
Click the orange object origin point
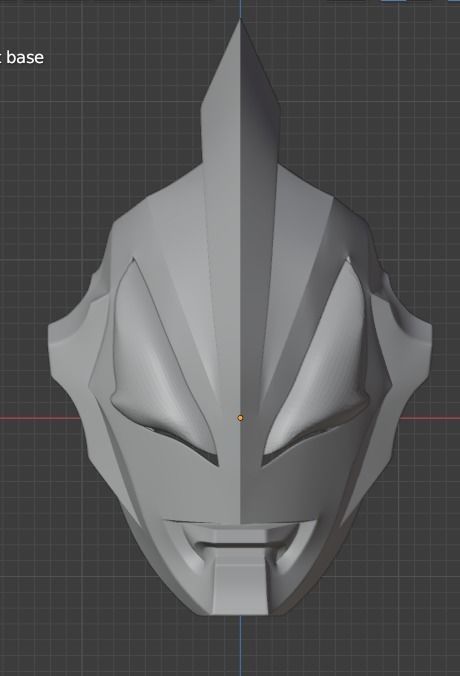[241, 418]
